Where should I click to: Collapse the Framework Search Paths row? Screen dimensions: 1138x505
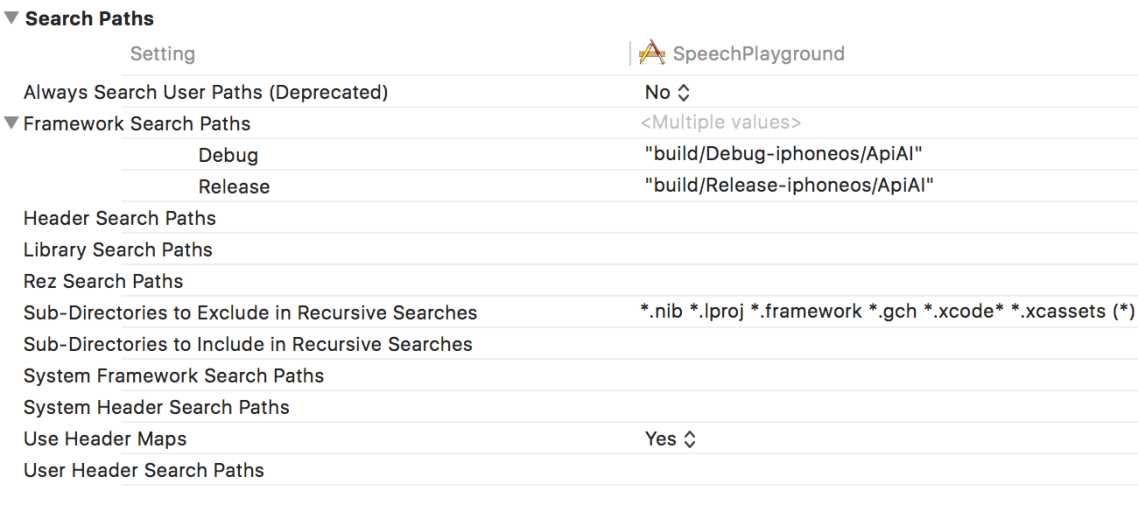pos(12,124)
